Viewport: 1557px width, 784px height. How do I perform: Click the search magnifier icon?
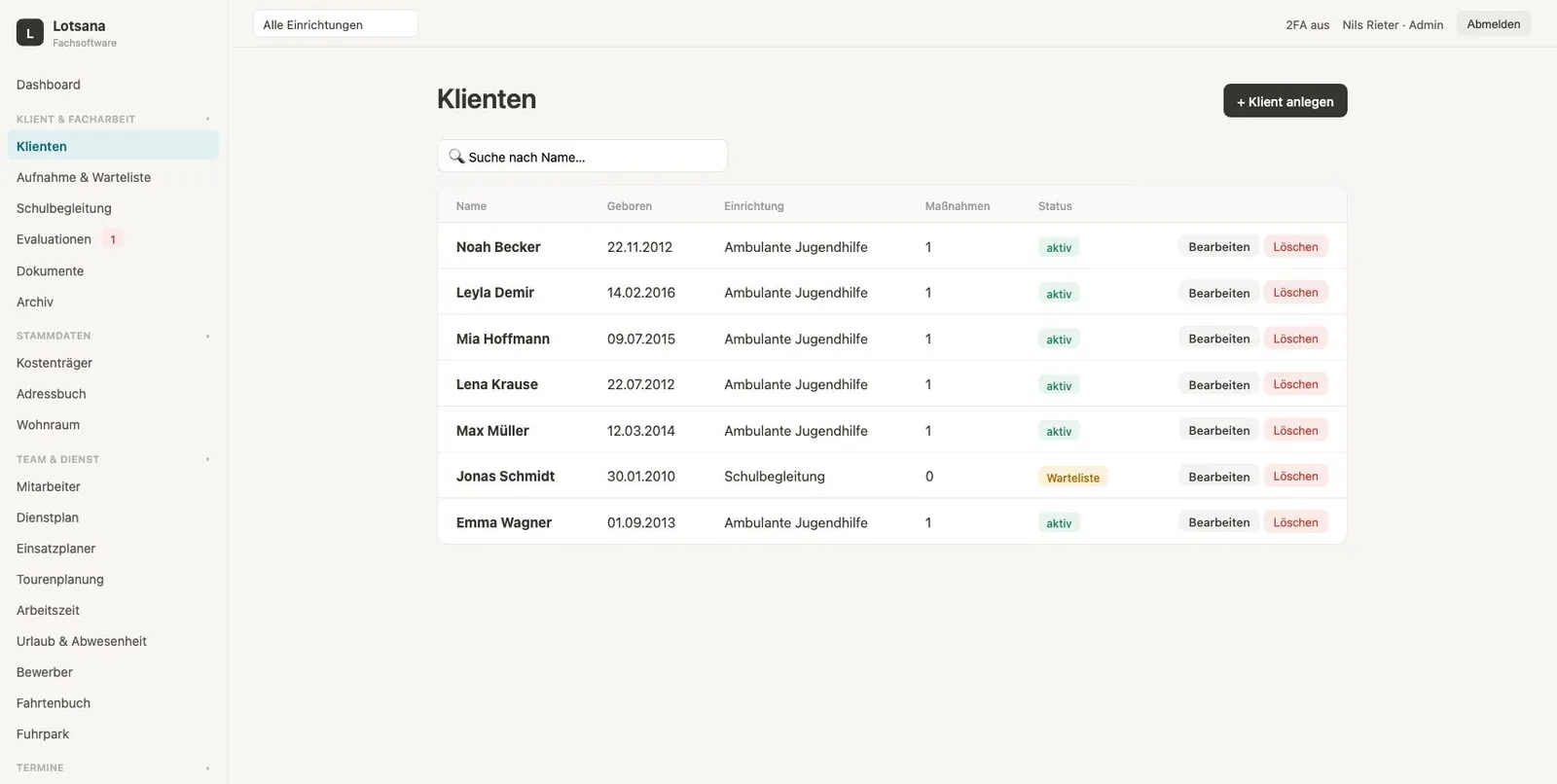click(455, 156)
